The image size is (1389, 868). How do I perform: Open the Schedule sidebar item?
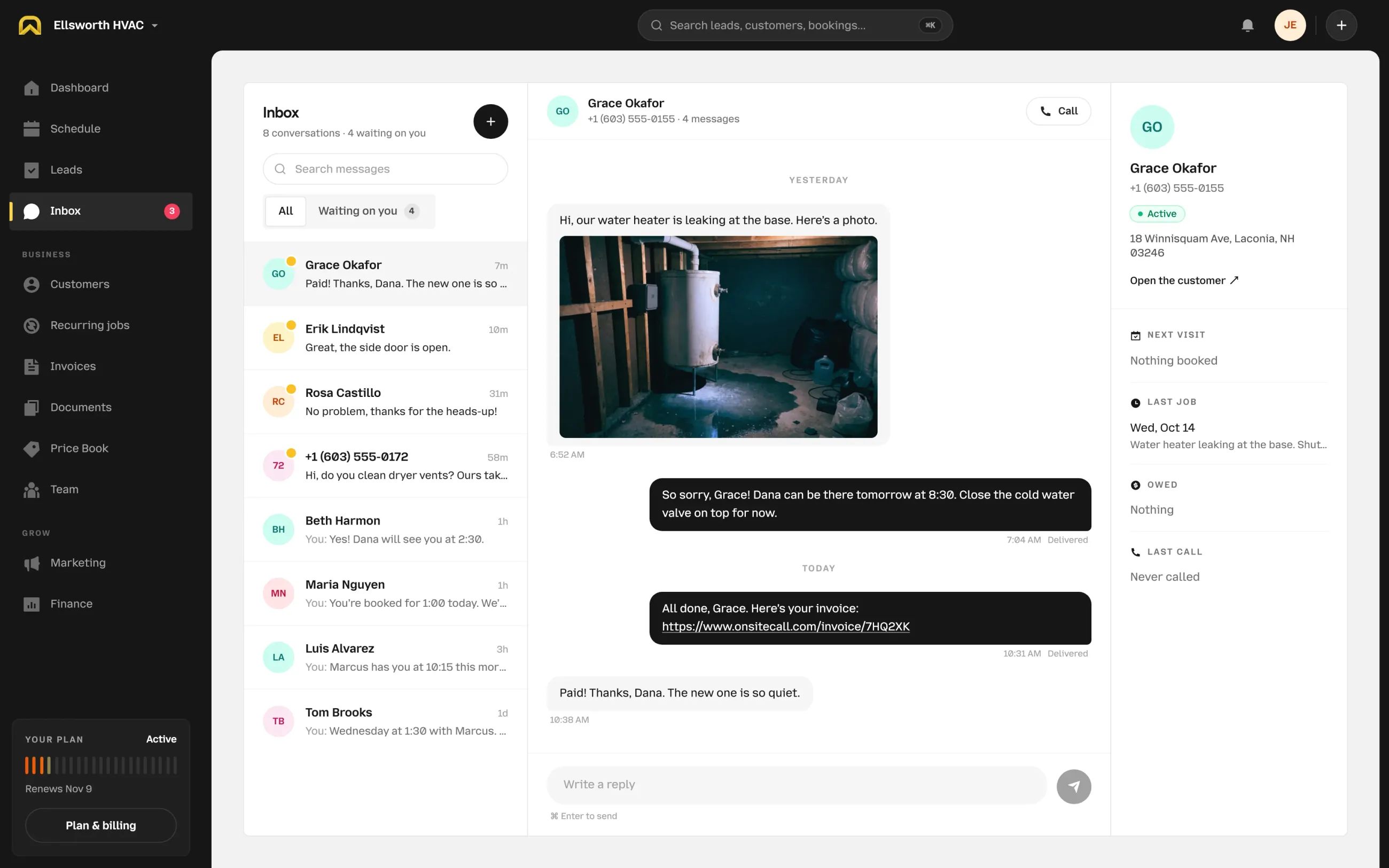coord(101,129)
